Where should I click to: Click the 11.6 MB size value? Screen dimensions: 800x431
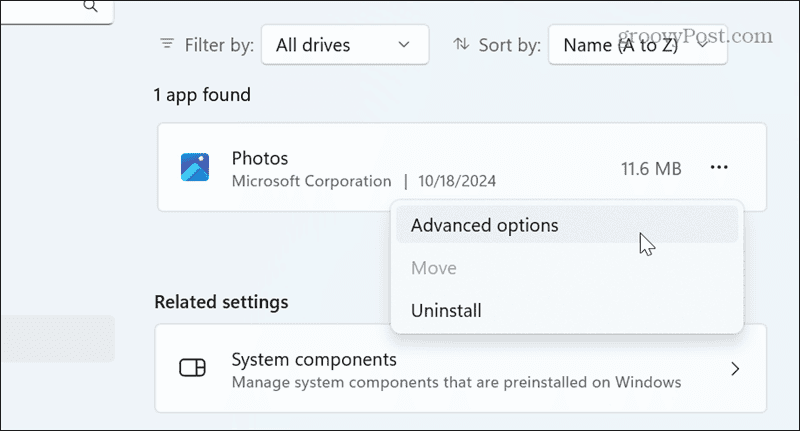pos(650,169)
